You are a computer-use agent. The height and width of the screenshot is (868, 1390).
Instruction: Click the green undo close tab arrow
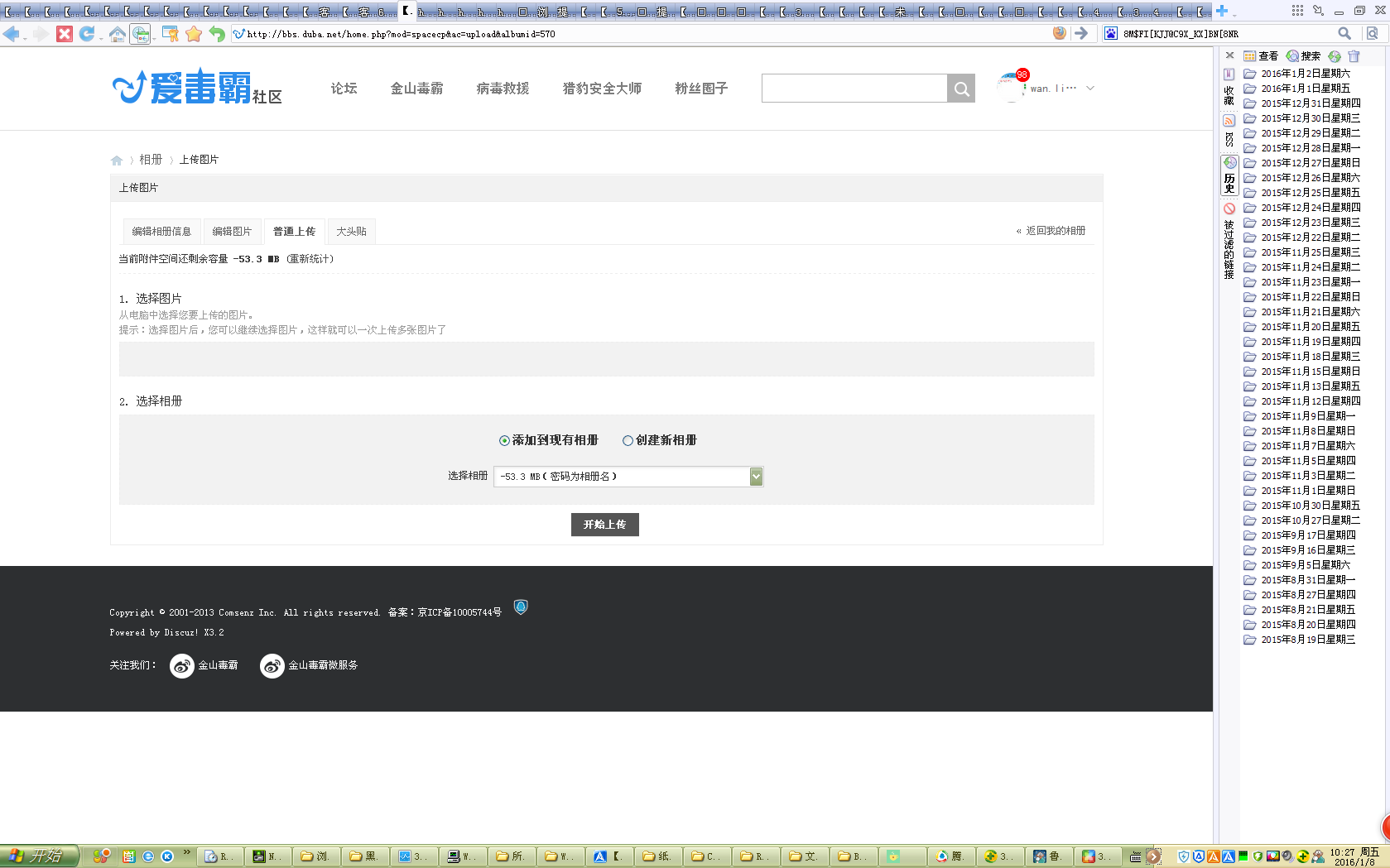click(x=217, y=34)
